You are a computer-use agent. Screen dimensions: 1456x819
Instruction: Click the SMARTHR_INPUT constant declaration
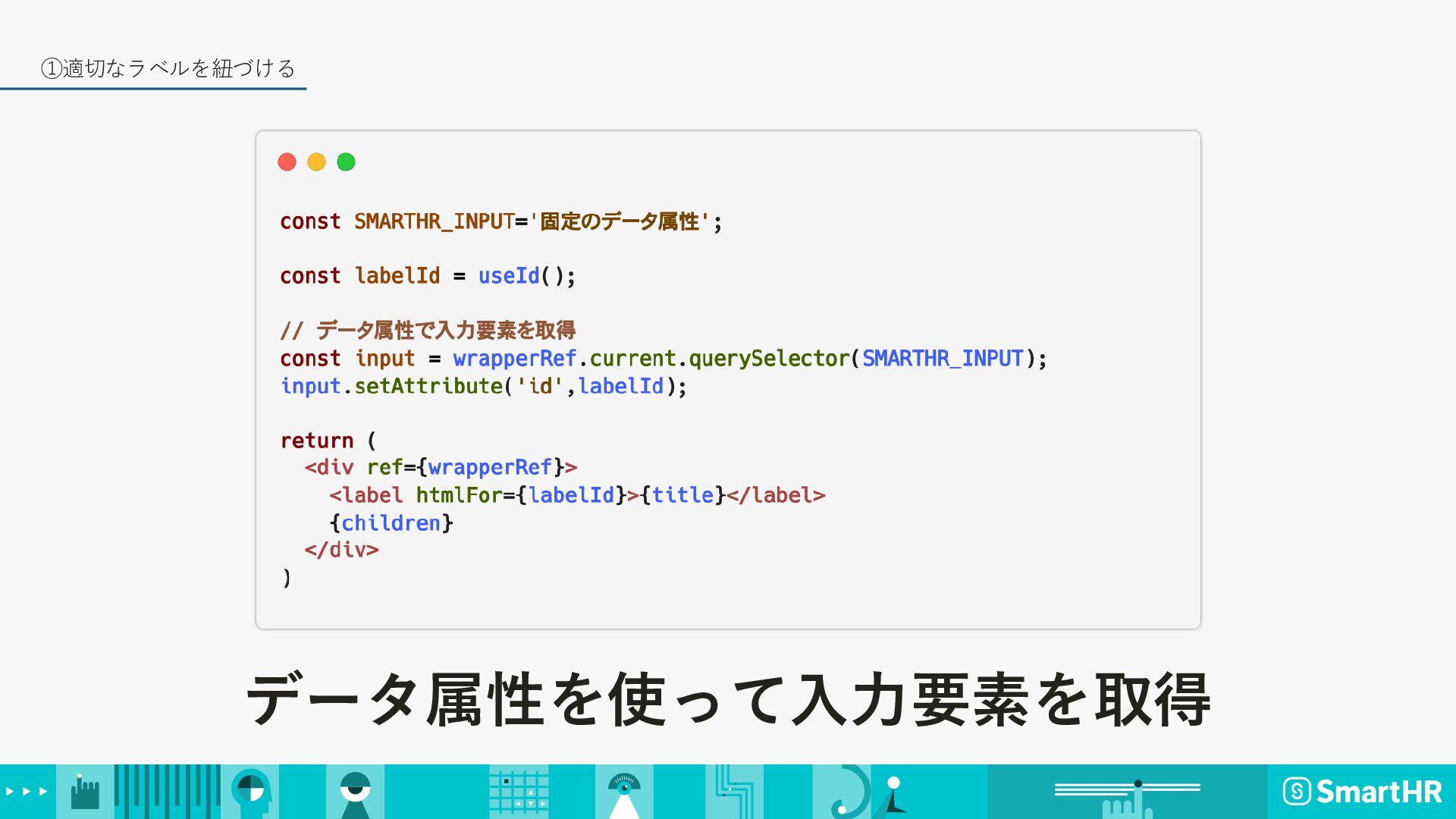click(x=434, y=221)
